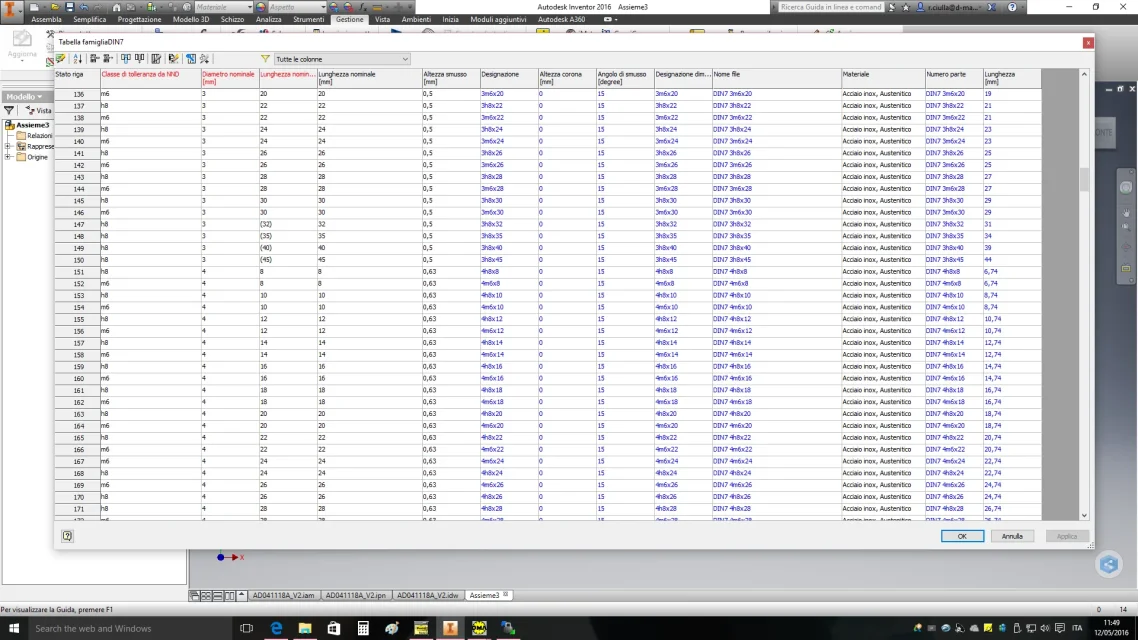
Task: Click the last settings icon in family table toolbar
Action: point(205,59)
